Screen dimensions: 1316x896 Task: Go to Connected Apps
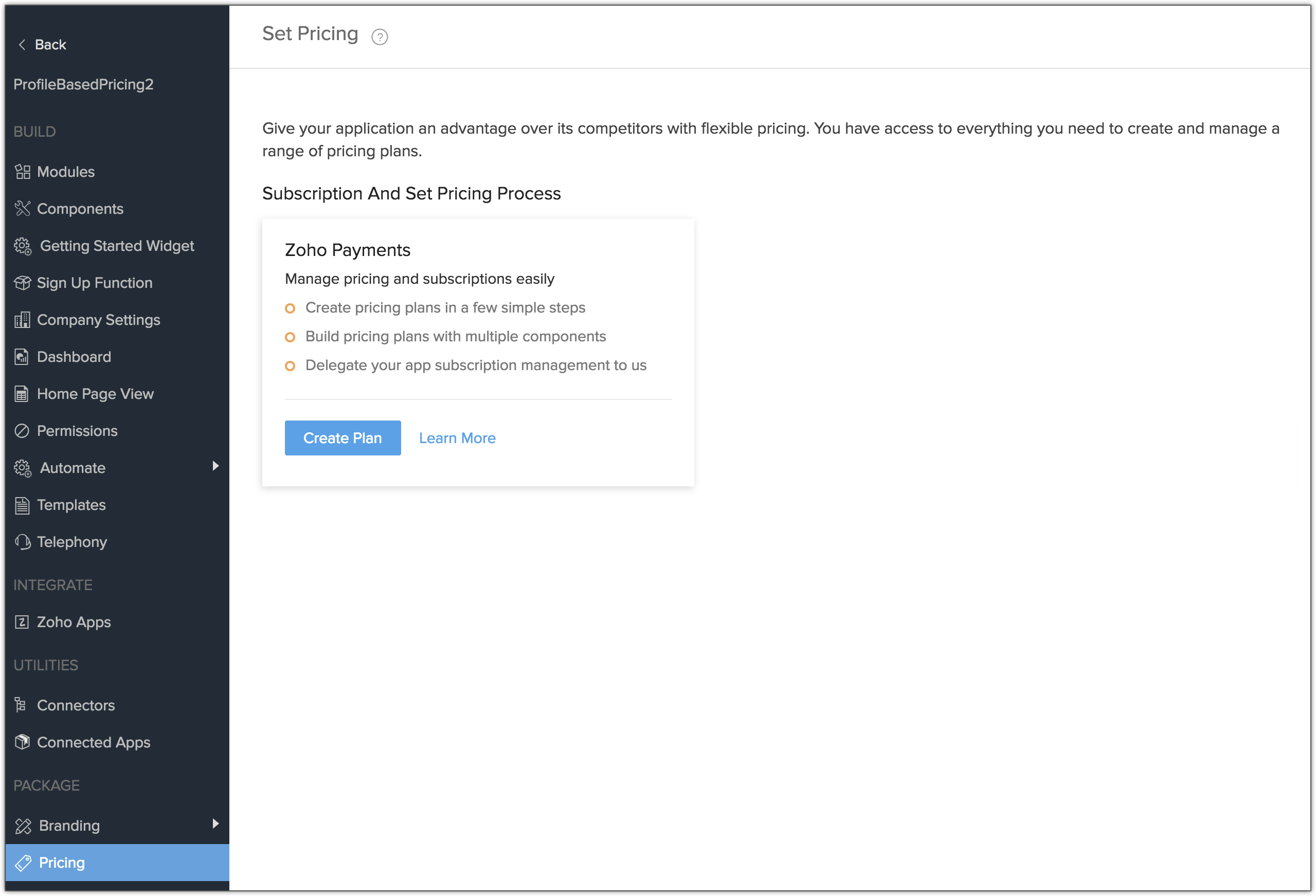[117, 743]
